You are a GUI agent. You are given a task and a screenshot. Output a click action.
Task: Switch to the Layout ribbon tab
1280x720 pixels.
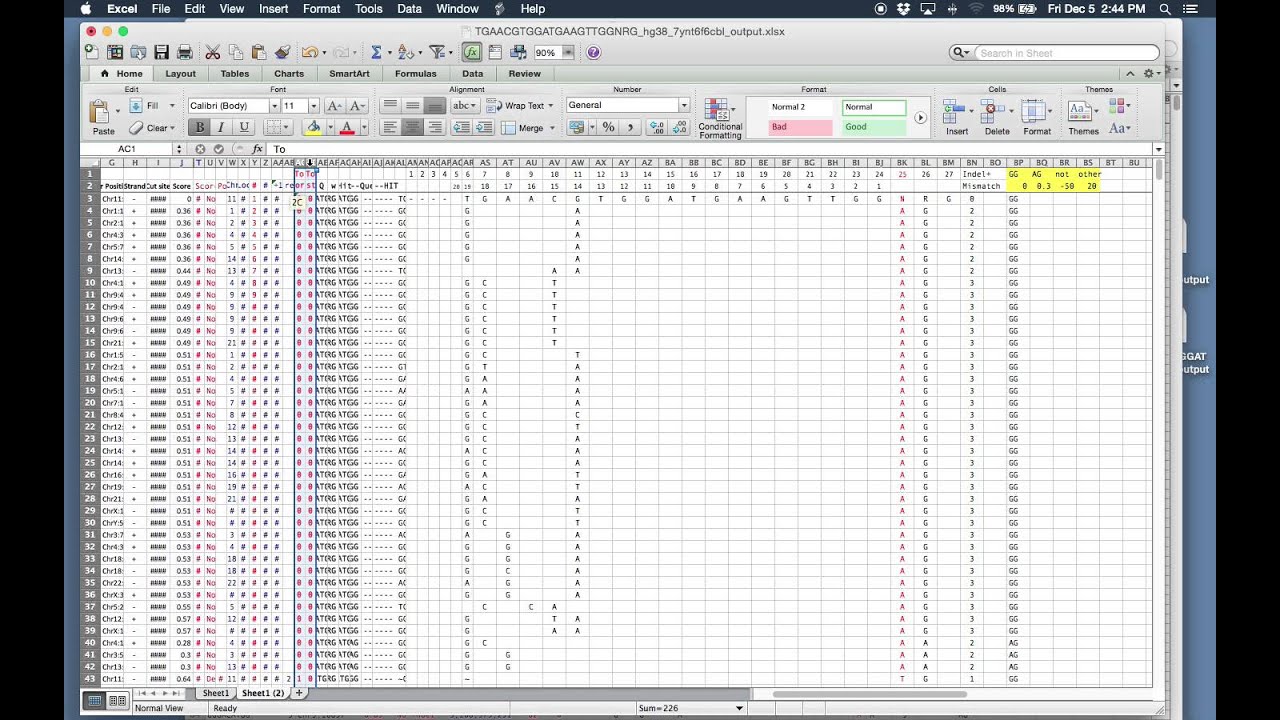pos(181,73)
